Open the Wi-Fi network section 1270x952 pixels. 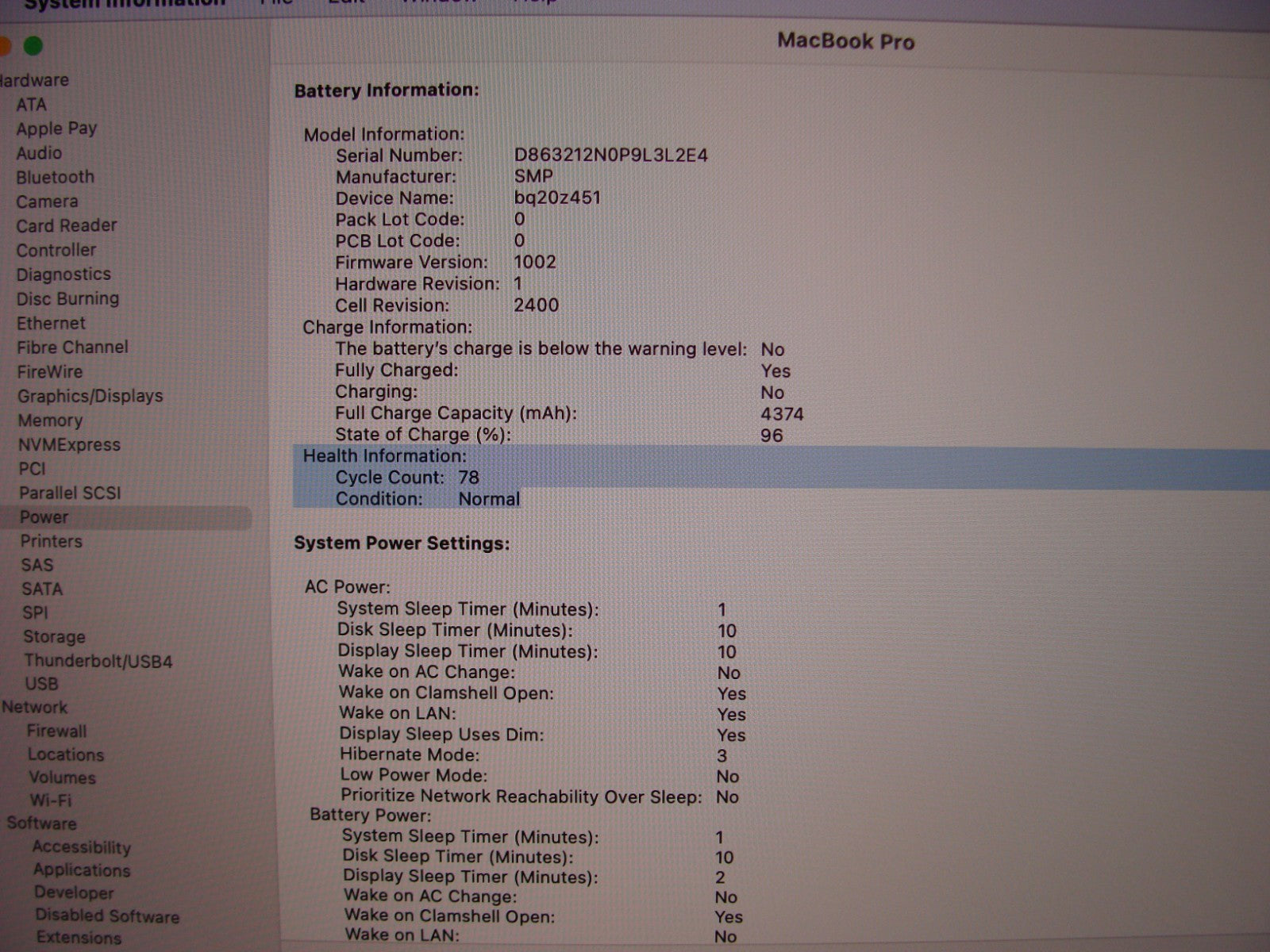pos(49,800)
